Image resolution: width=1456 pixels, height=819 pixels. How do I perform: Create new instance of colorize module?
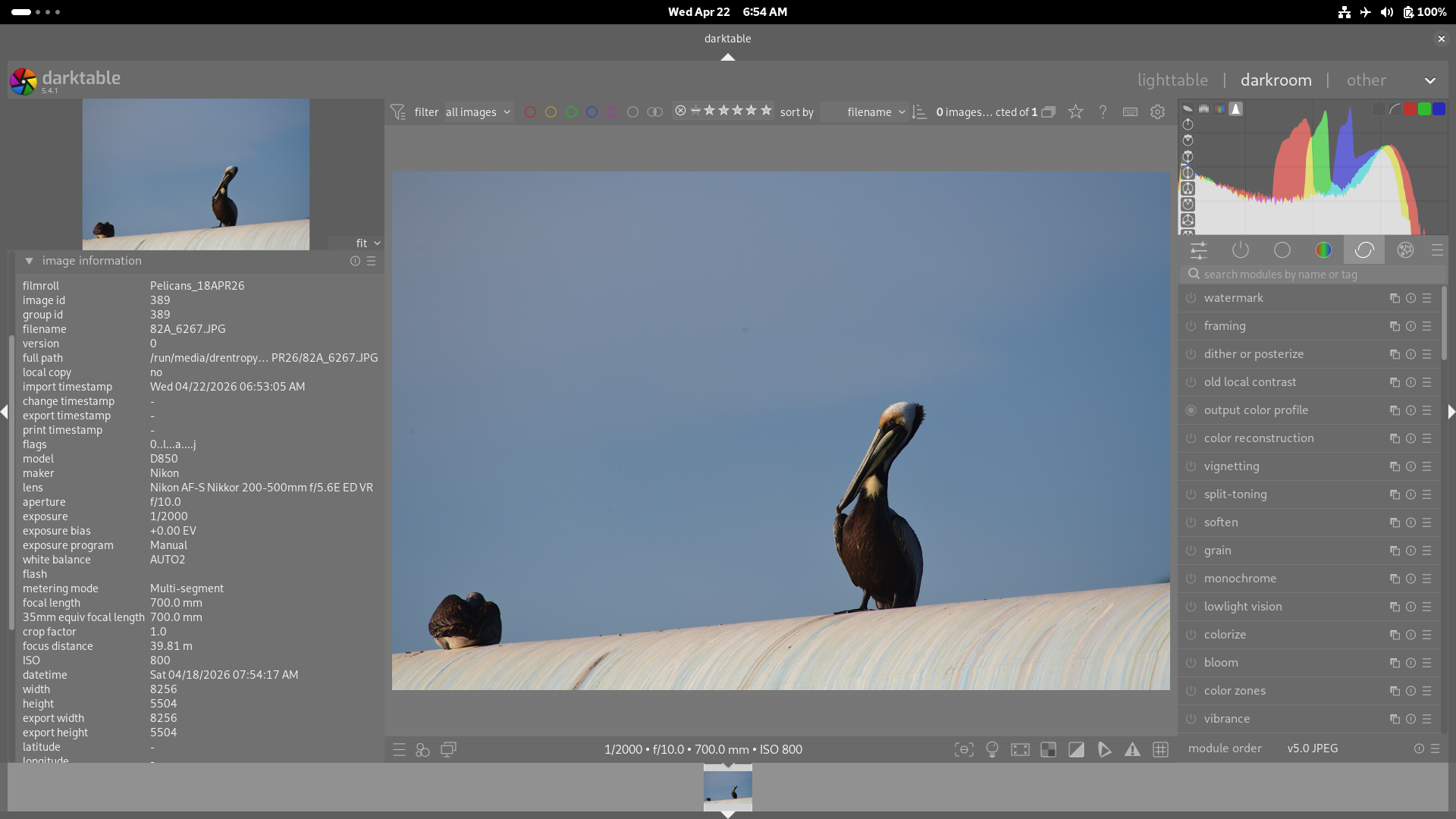click(x=1395, y=635)
